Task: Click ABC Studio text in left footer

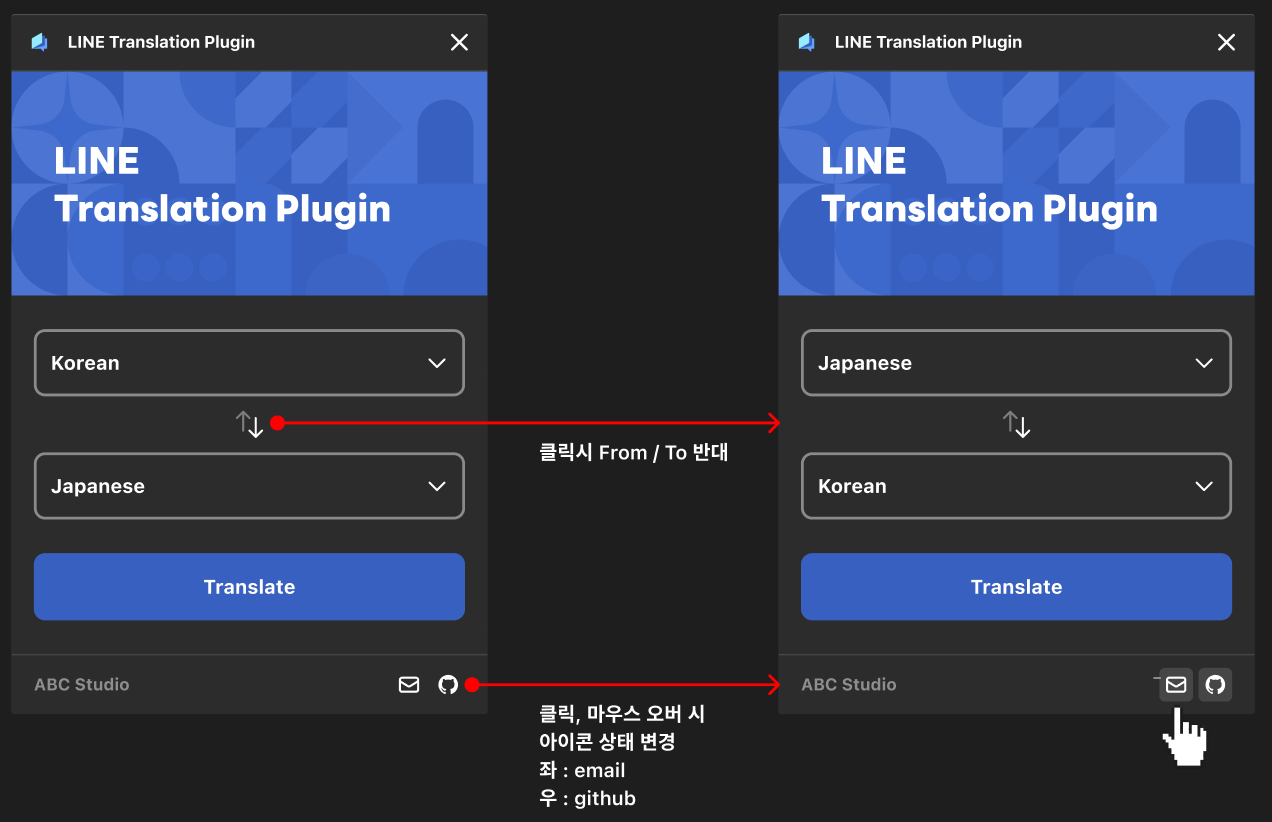Action: (x=82, y=685)
